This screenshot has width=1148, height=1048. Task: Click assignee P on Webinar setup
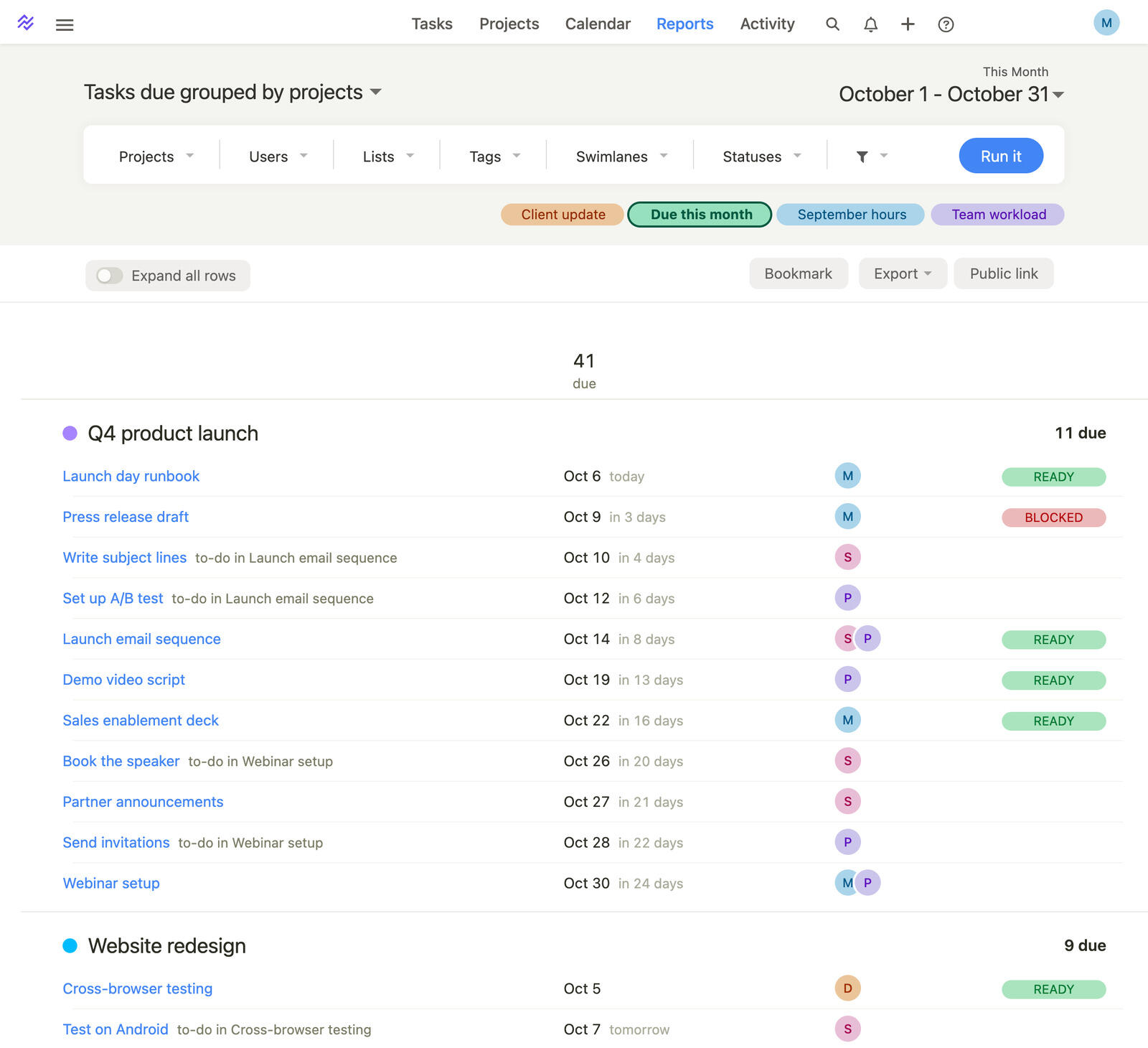867,883
